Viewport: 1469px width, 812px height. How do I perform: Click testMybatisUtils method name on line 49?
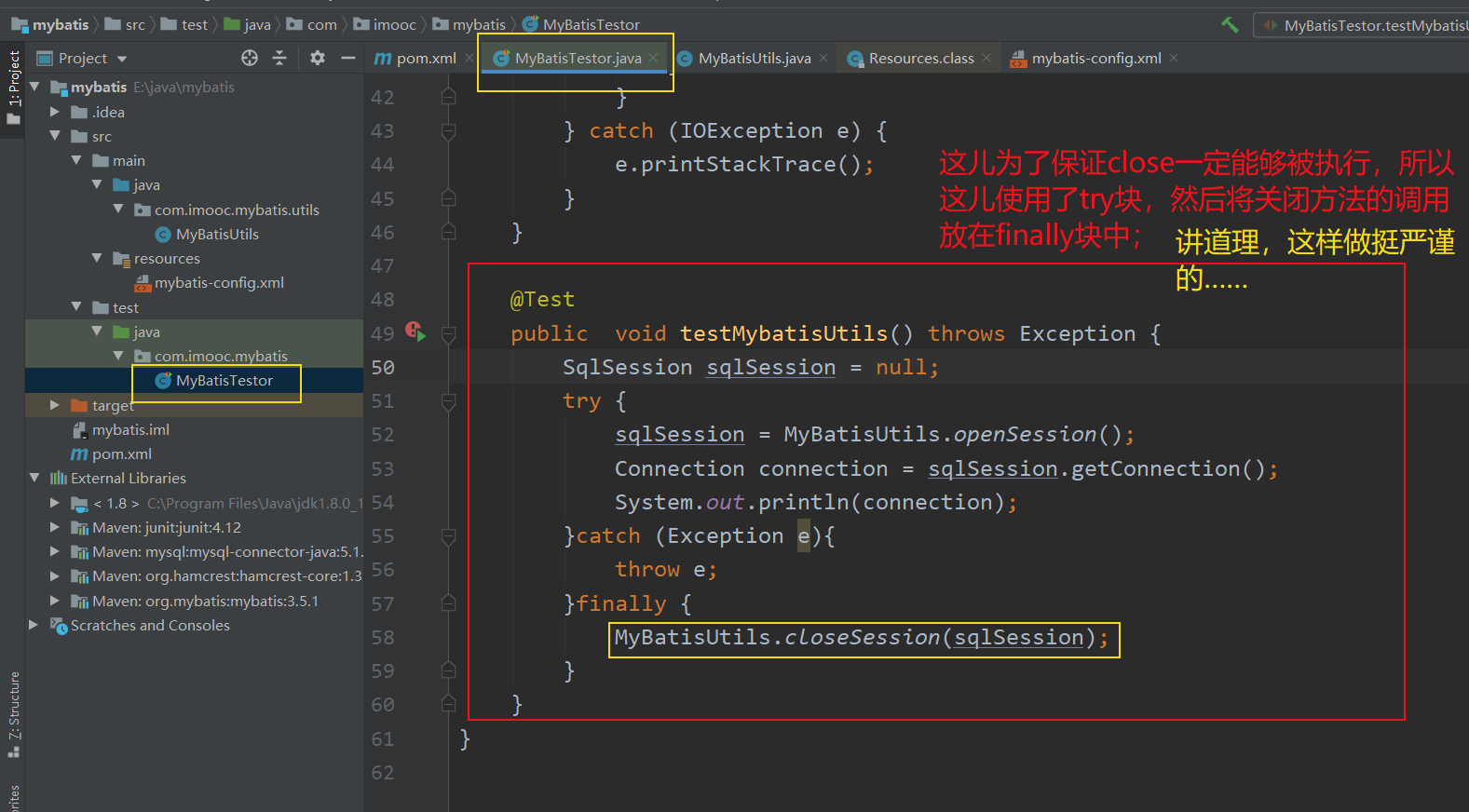(784, 333)
